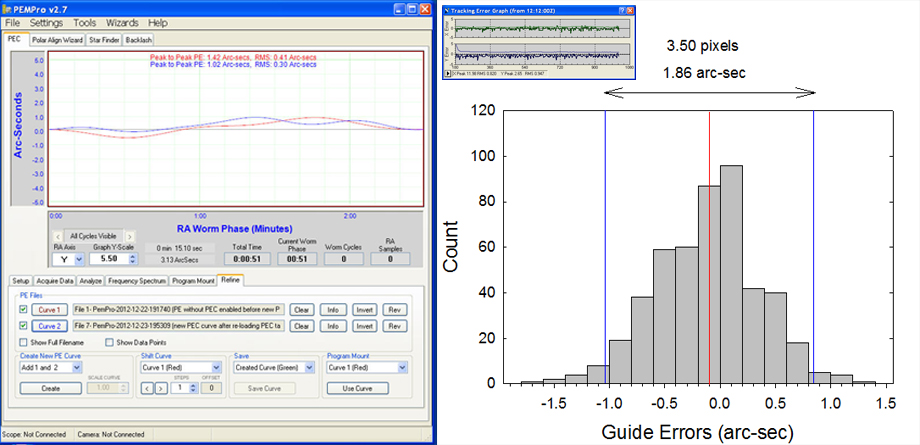
Task: Click the play arrow in Tracking Error Graph window
Action: 449,72
